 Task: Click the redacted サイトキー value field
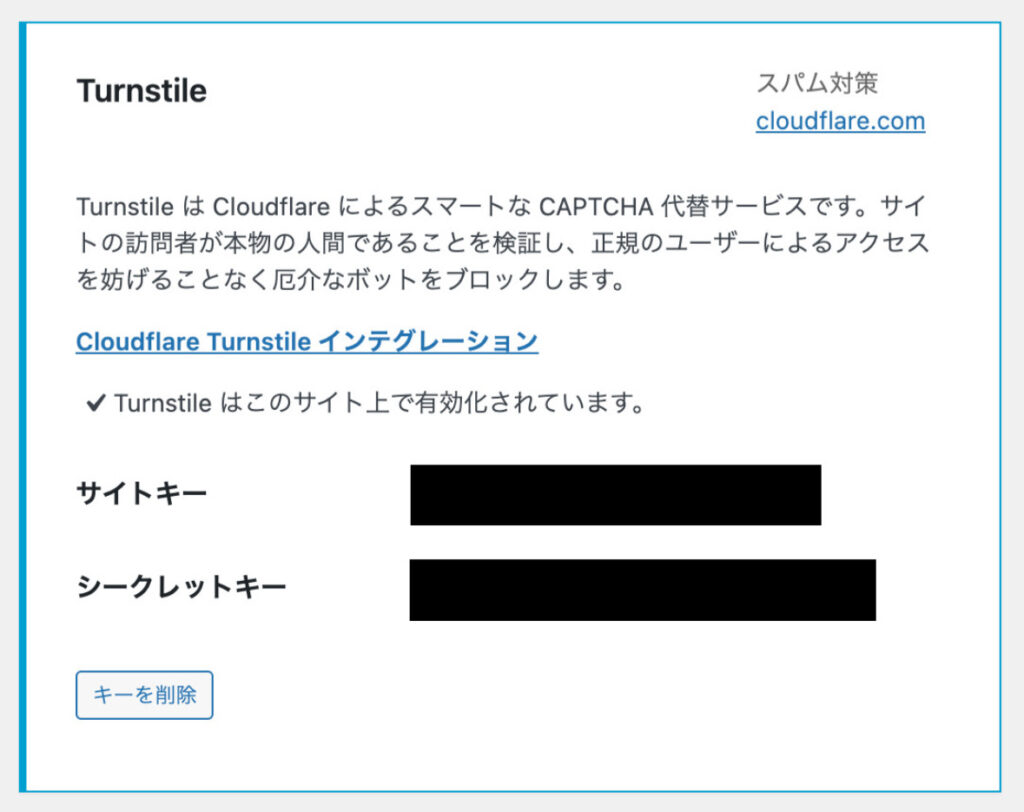coord(615,494)
